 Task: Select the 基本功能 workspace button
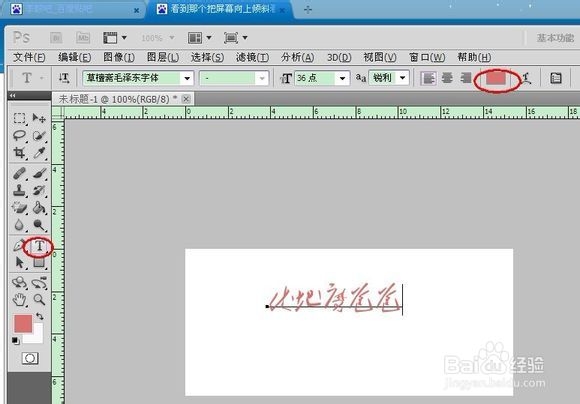(556, 38)
